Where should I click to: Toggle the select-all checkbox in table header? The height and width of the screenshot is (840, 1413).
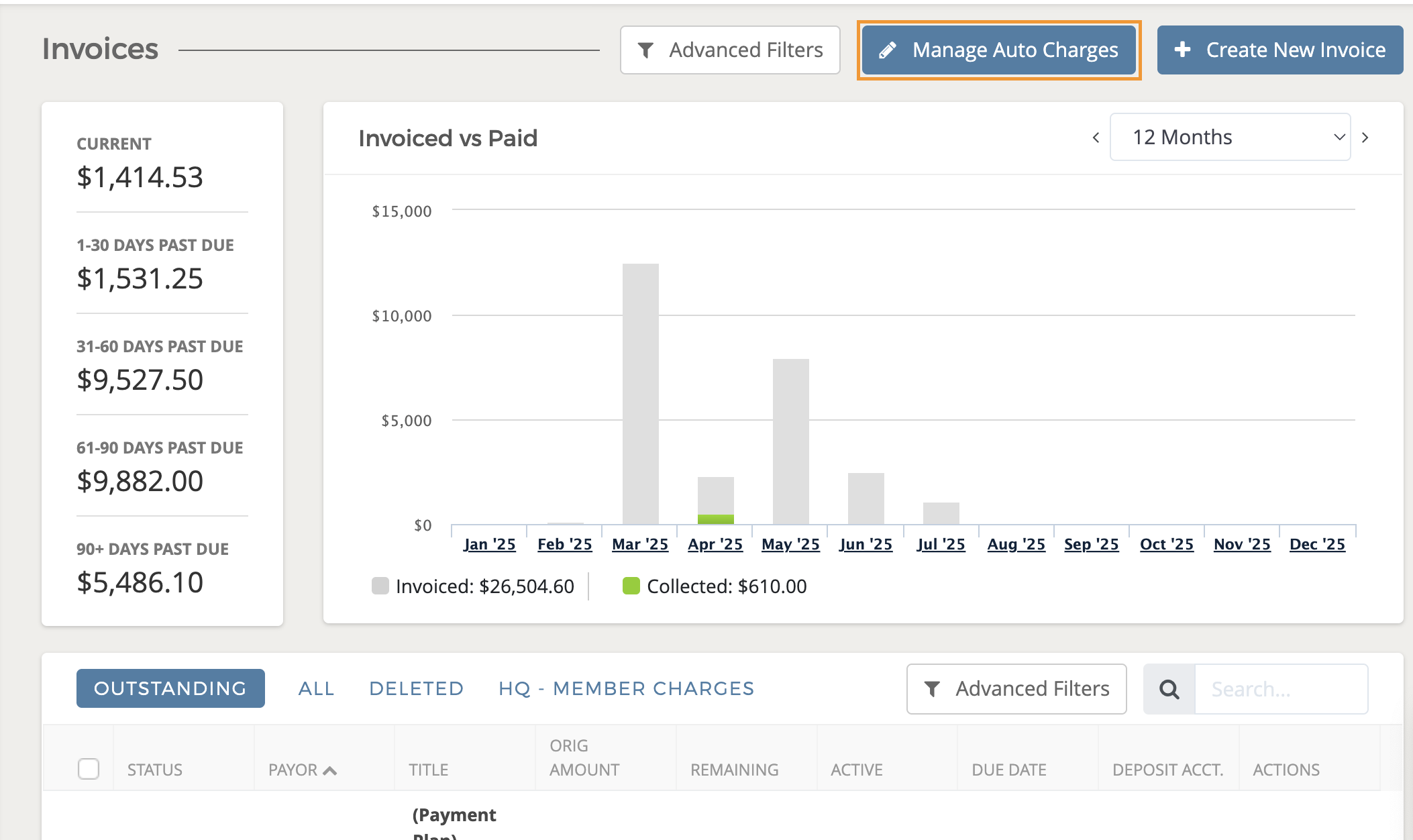pyautogui.click(x=89, y=770)
